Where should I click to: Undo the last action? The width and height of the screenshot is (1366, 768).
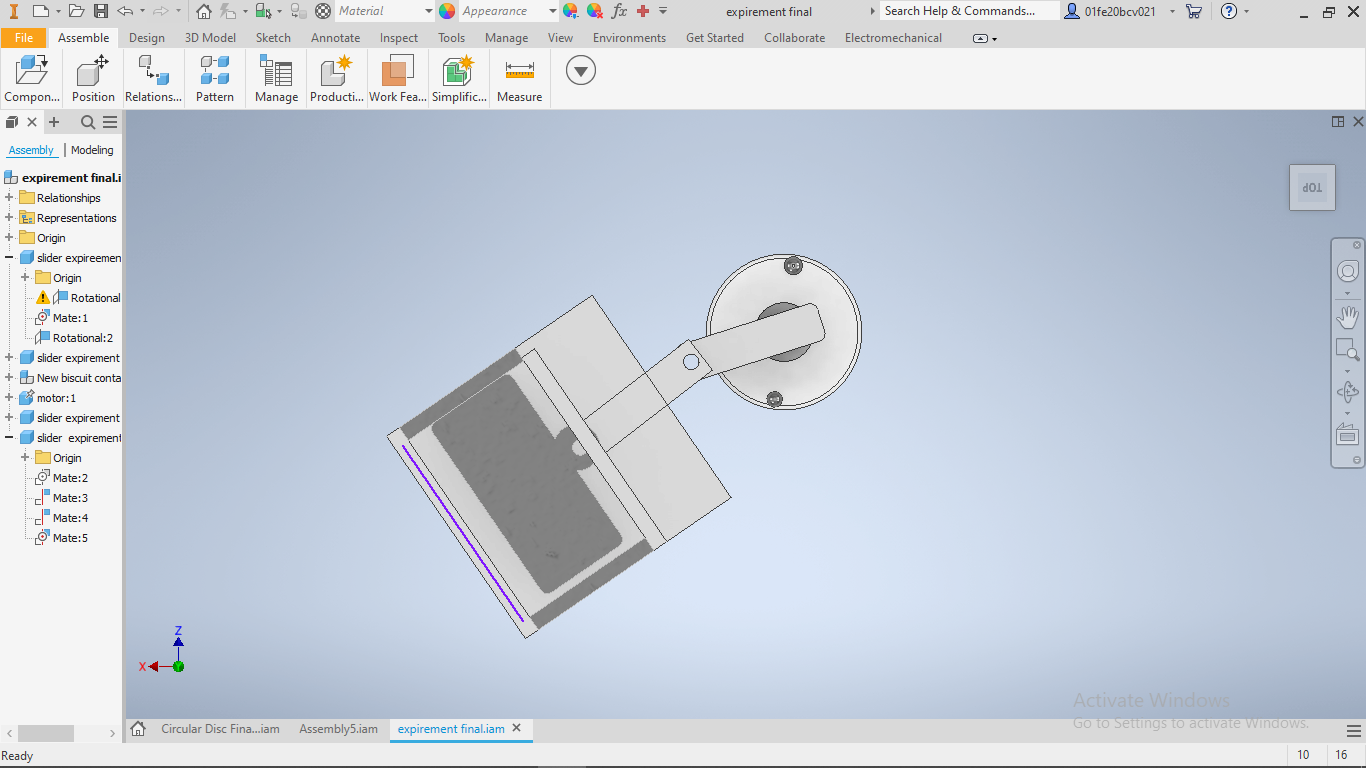tap(124, 11)
